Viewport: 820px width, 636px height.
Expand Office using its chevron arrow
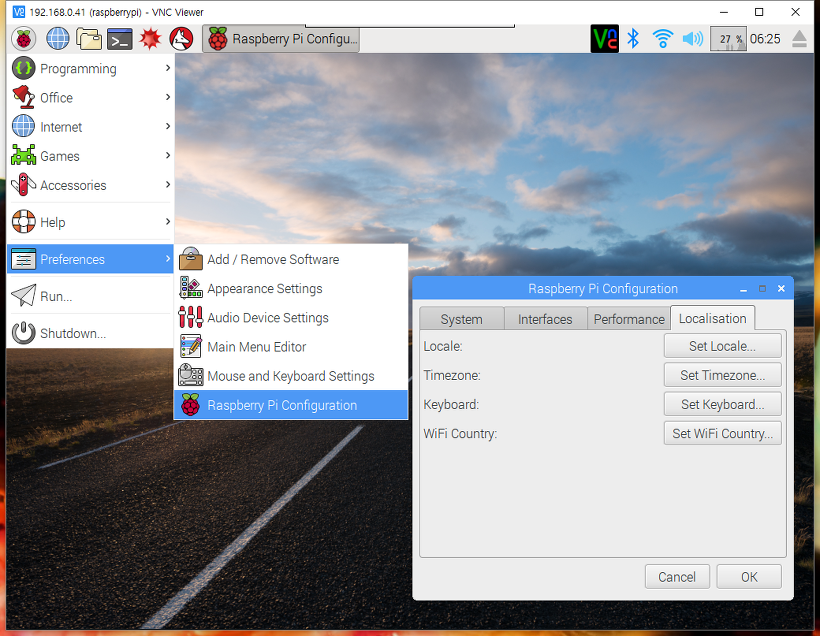click(x=168, y=97)
